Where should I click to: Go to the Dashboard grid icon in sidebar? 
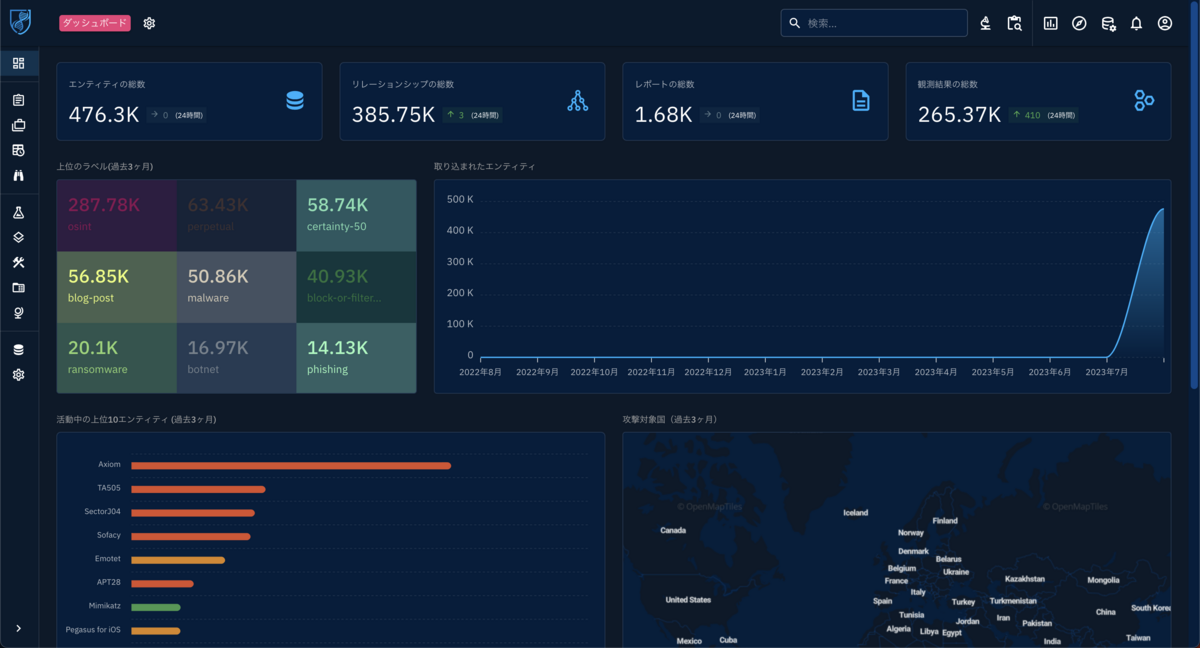(x=18, y=63)
